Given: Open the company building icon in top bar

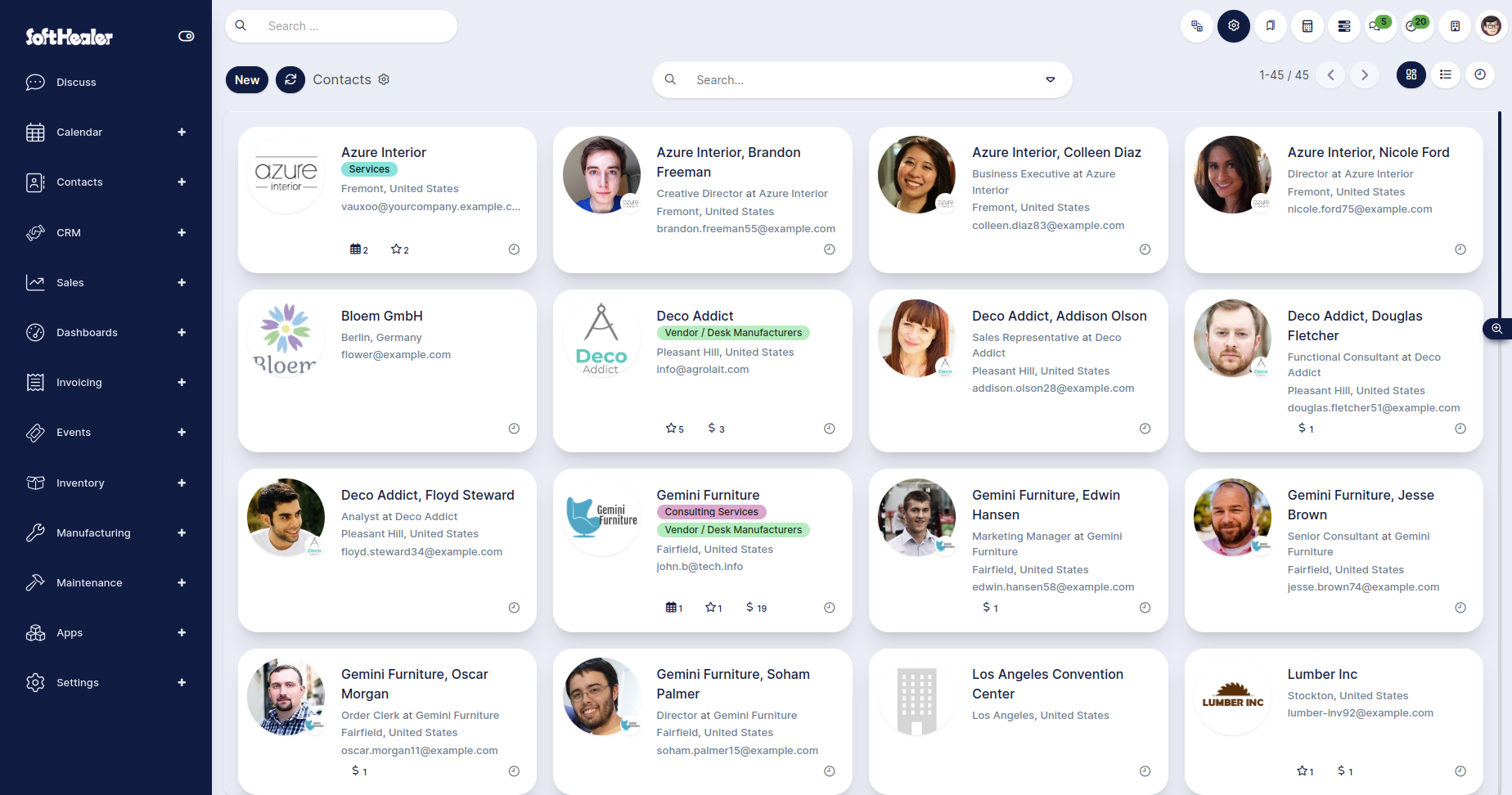Looking at the screenshot, I should [1455, 26].
